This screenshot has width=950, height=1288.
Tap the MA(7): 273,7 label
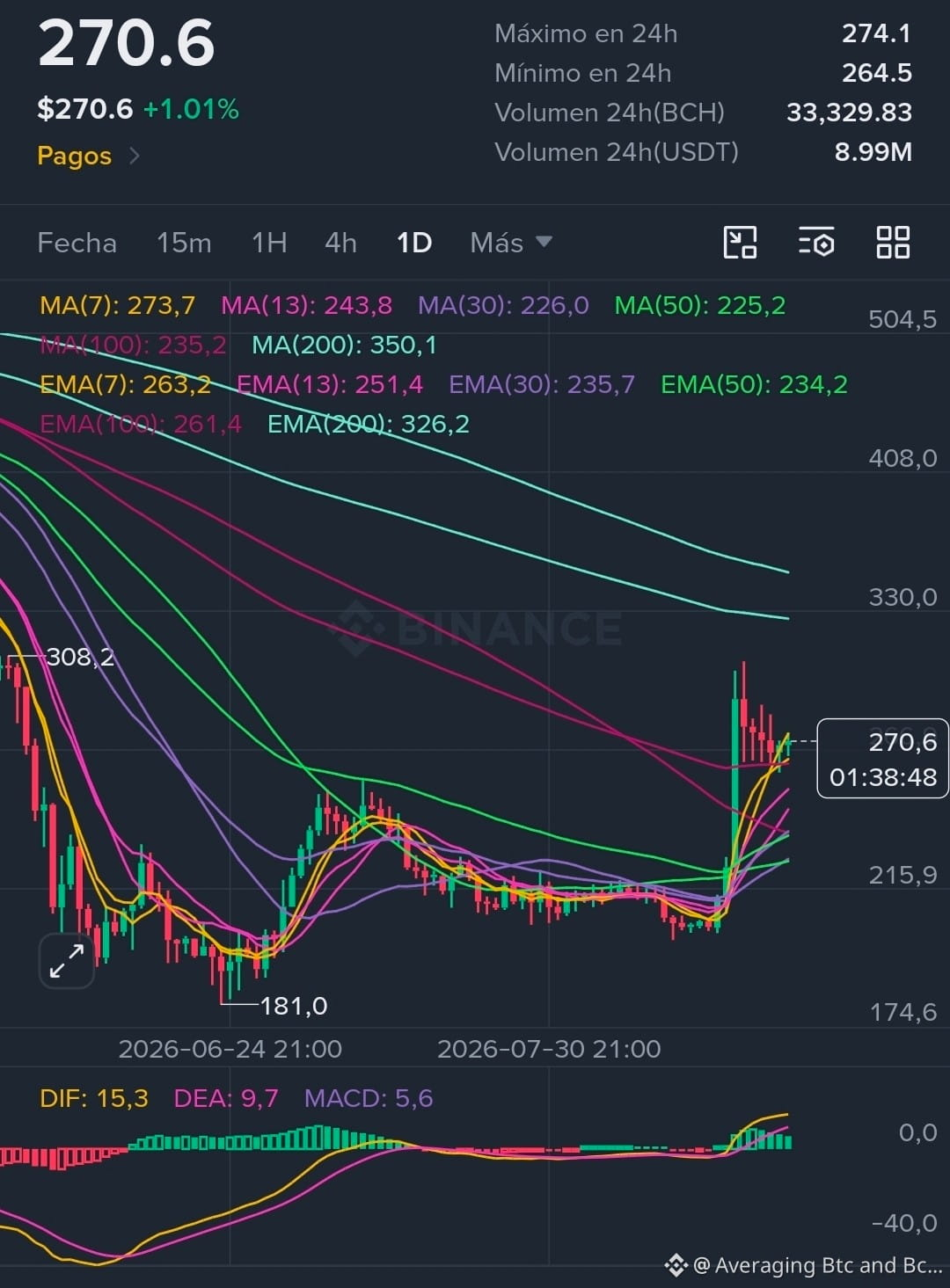[x=117, y=305]
